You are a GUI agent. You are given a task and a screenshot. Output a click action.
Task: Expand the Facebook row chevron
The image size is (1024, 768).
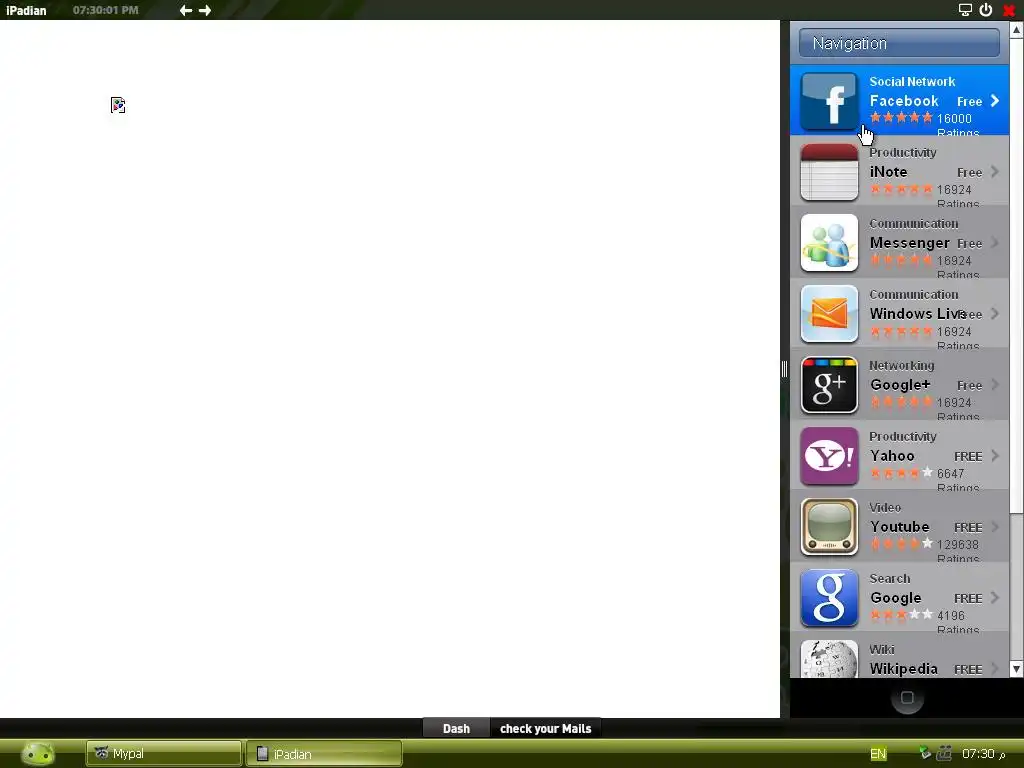point(995,101)
